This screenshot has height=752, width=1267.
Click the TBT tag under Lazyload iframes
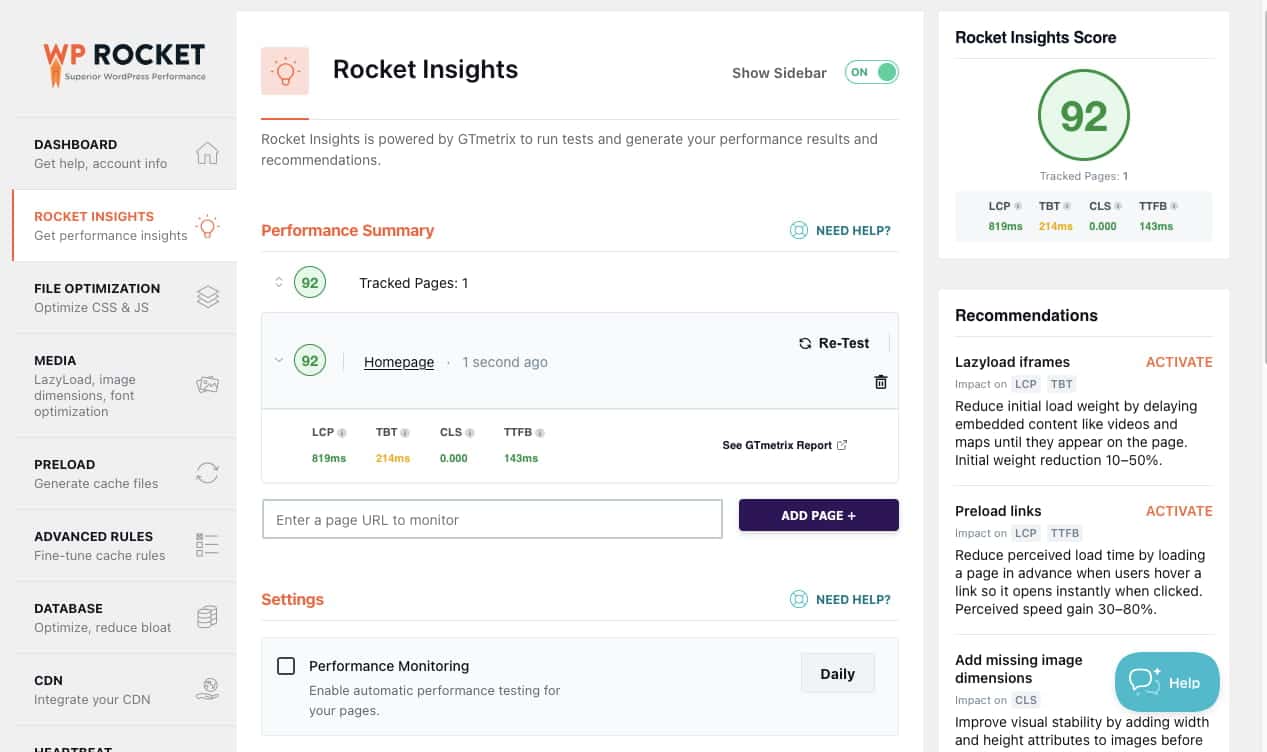click(1061, 384)
